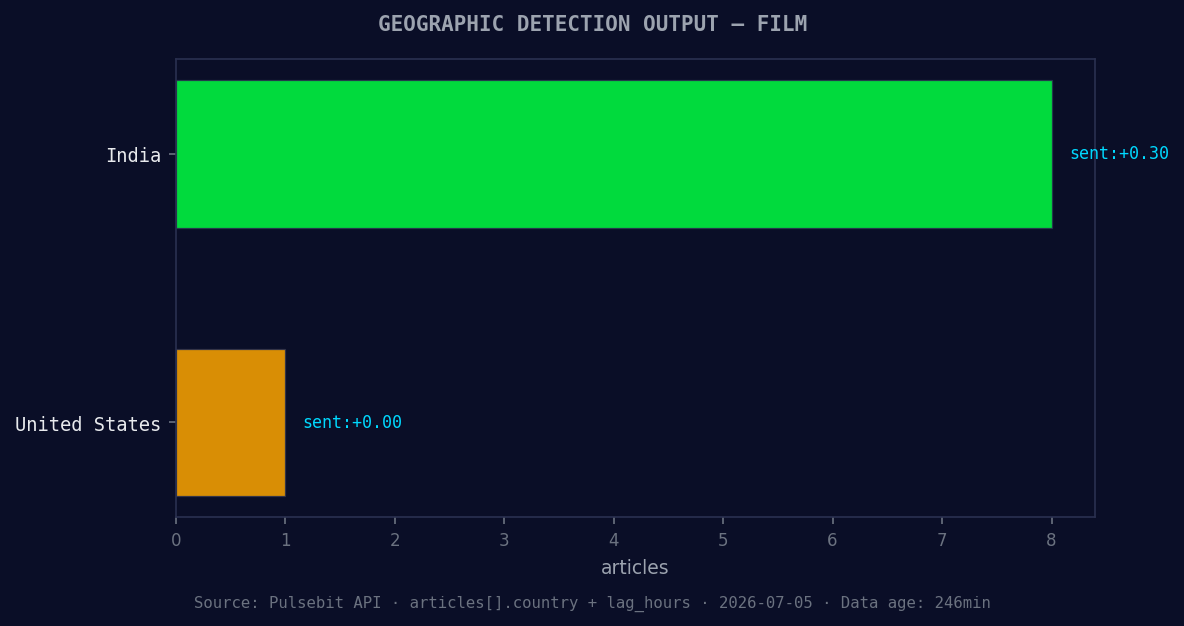Click the sent:+0.00 annotation
The height and width of the screenshot is (626, 1184).
(x=353, y=422)
